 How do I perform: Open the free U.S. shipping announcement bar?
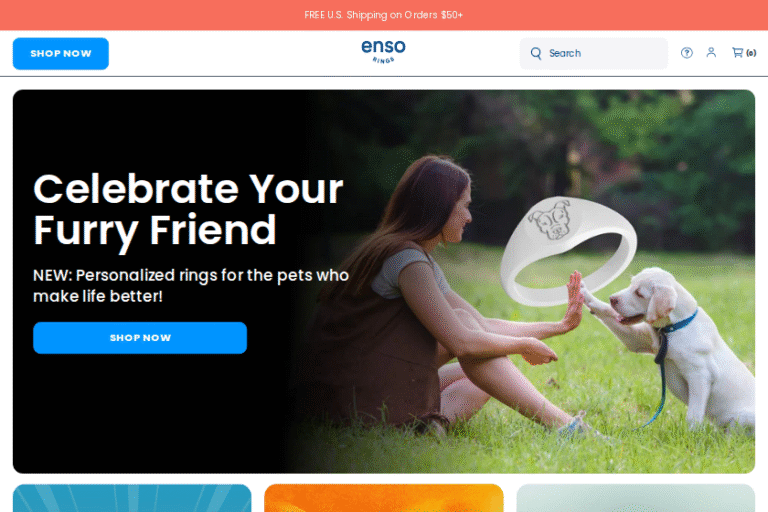(x=384, y=15)
